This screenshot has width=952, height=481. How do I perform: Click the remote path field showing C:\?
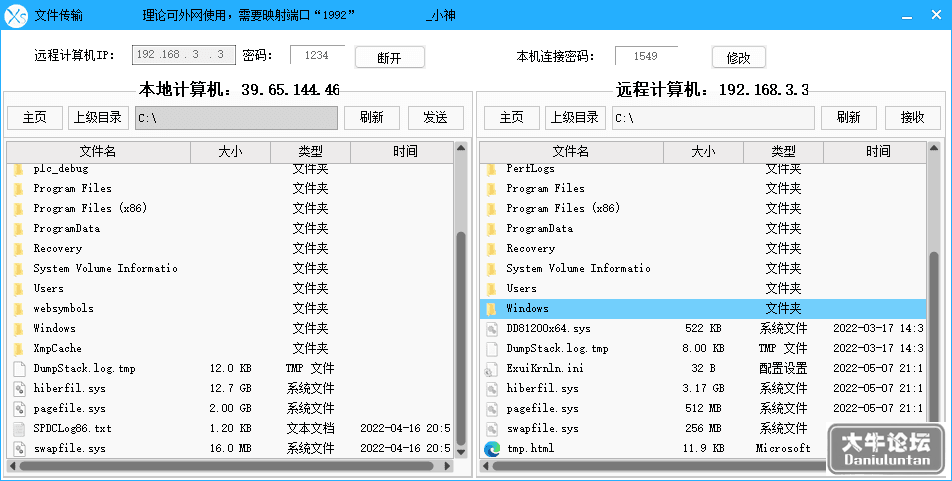pyautogui.click(x=713, y=118)
